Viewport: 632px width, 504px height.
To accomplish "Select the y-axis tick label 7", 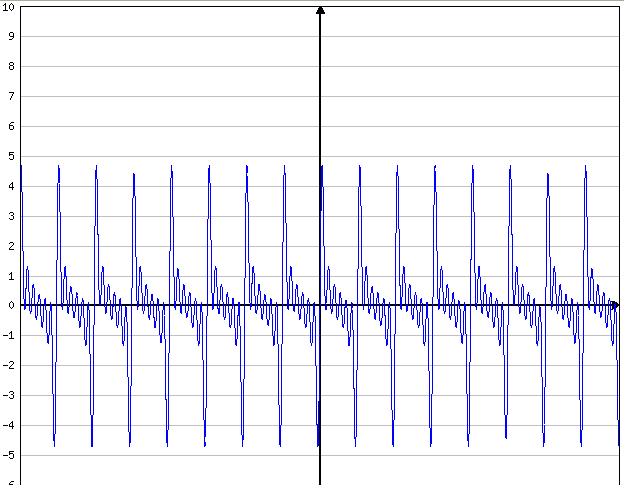I will pos(11,96).
